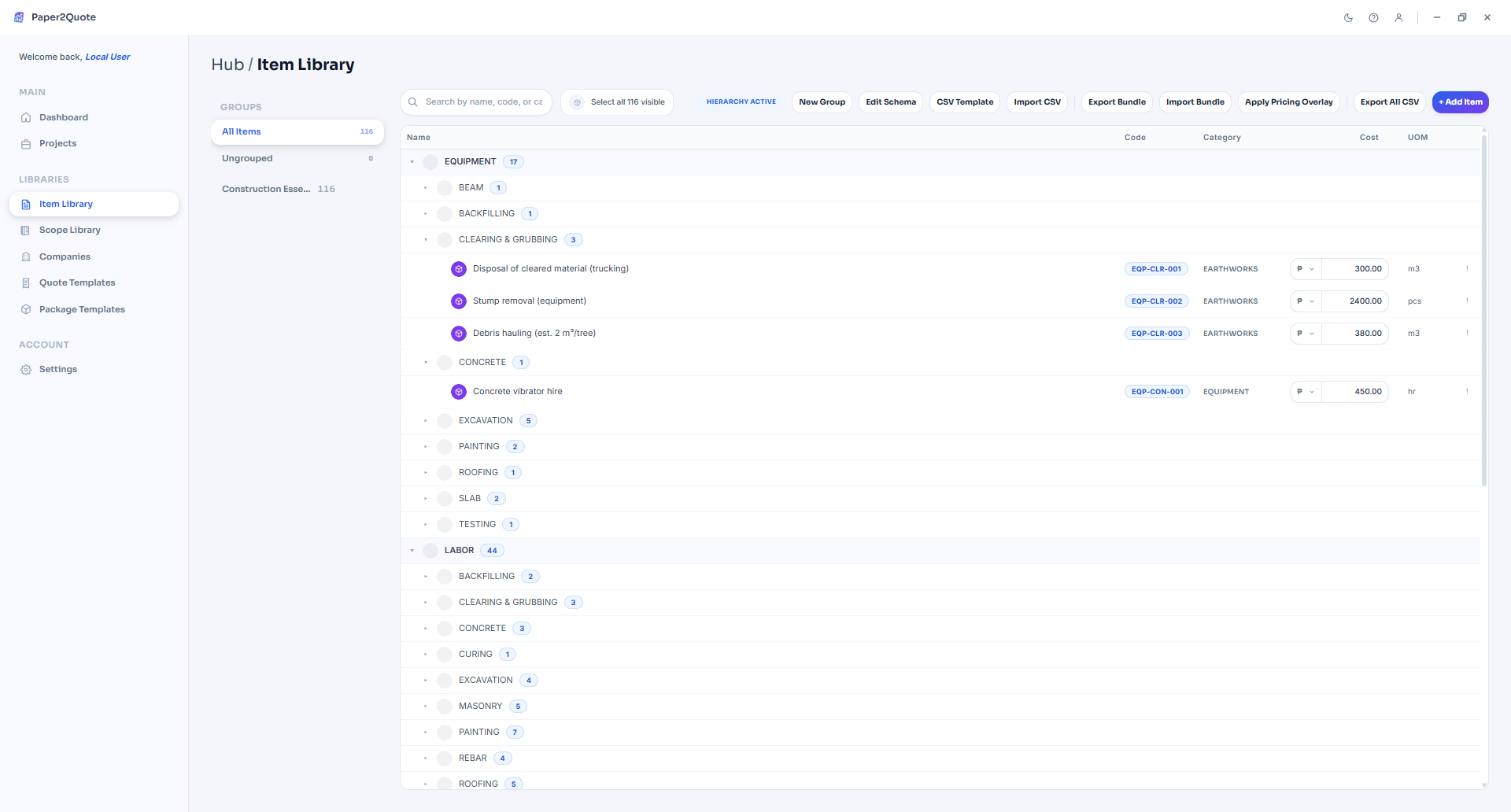Viewport: 1511px width, 812px height.
Task: Click the search magnifier icon
Action: (x=413, y=102)
